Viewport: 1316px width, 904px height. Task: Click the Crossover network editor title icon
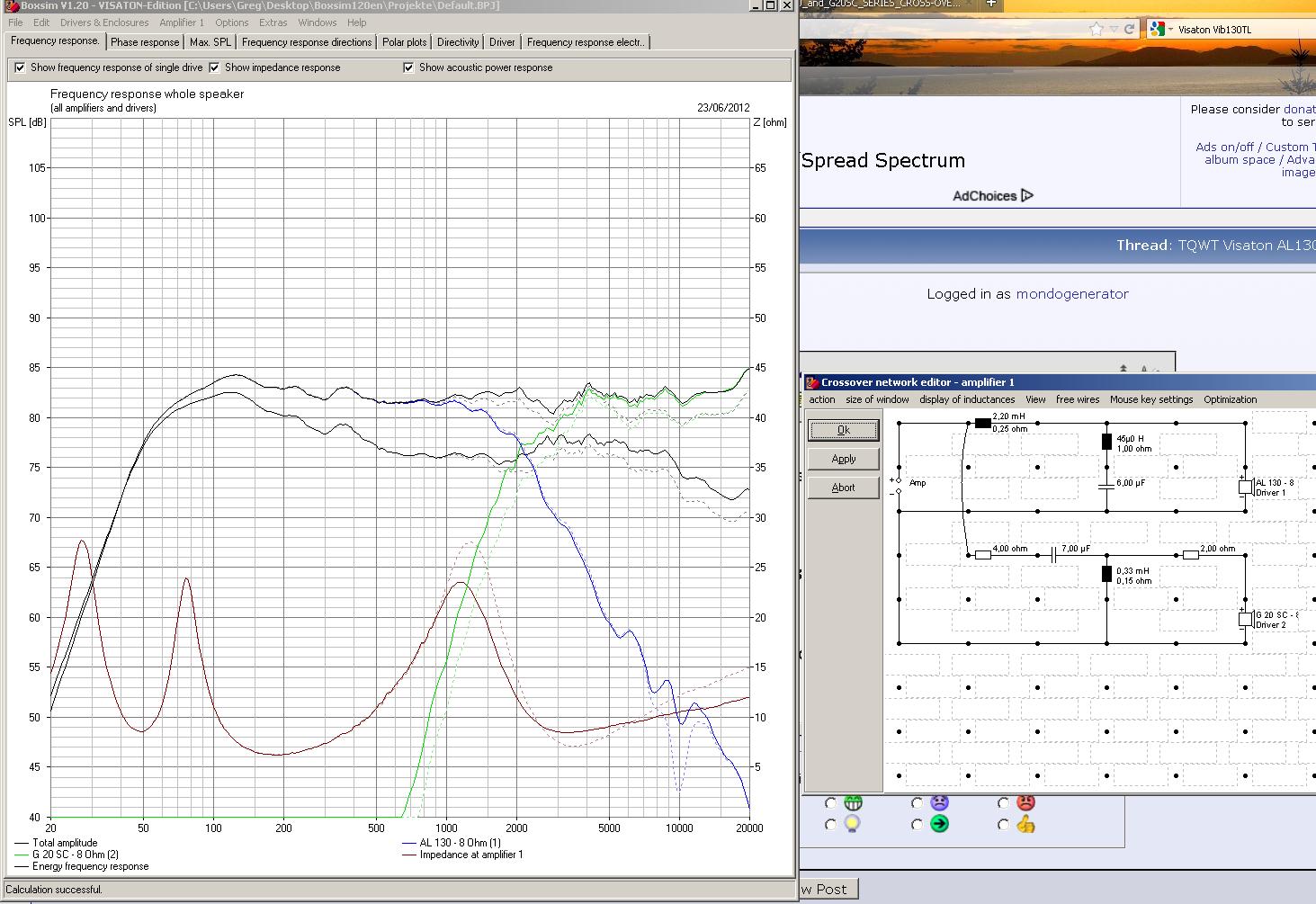[811, 382]
